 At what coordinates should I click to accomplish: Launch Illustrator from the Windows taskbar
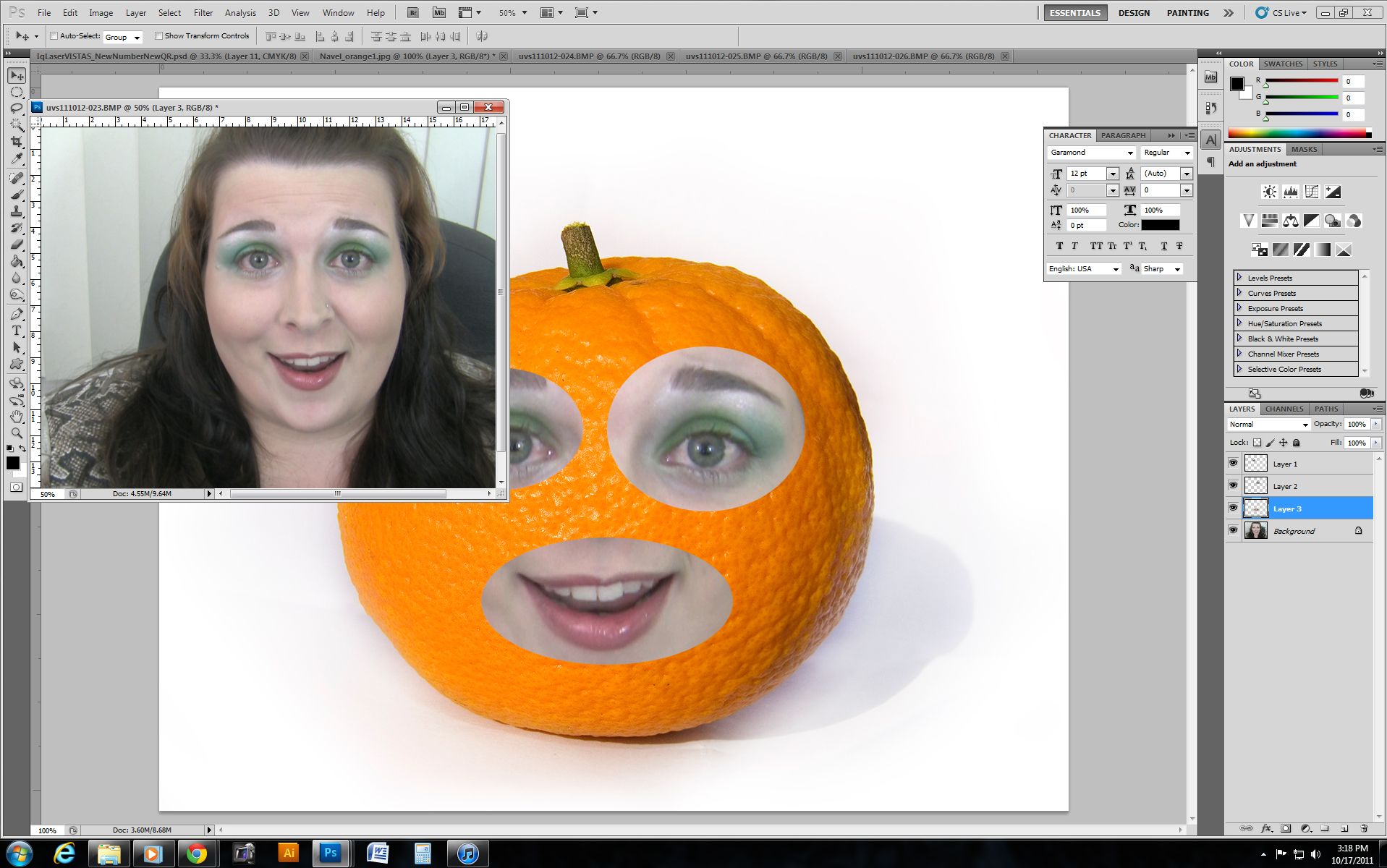288,854
